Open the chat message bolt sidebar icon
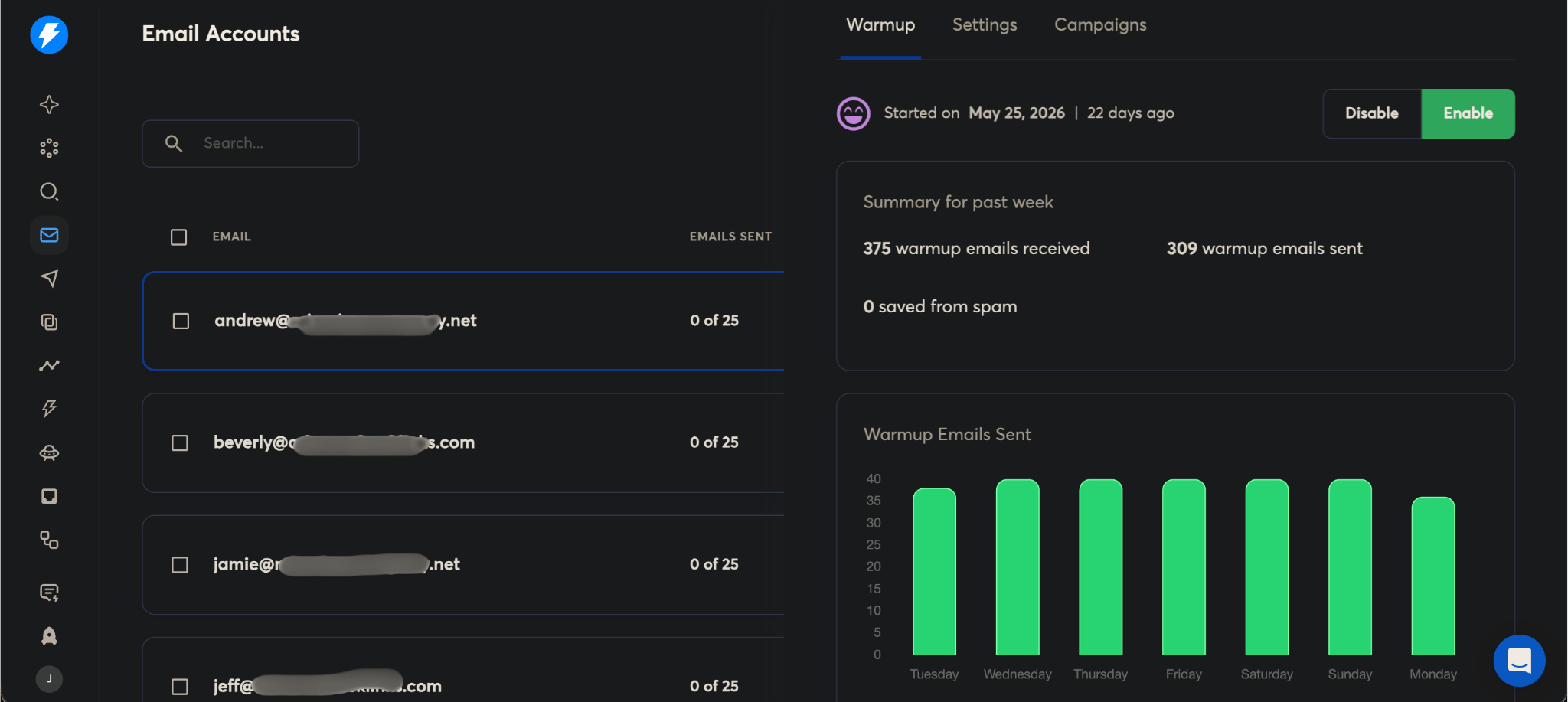The width and height of the screenshot is (1568, 702). (x=49, y=593)
